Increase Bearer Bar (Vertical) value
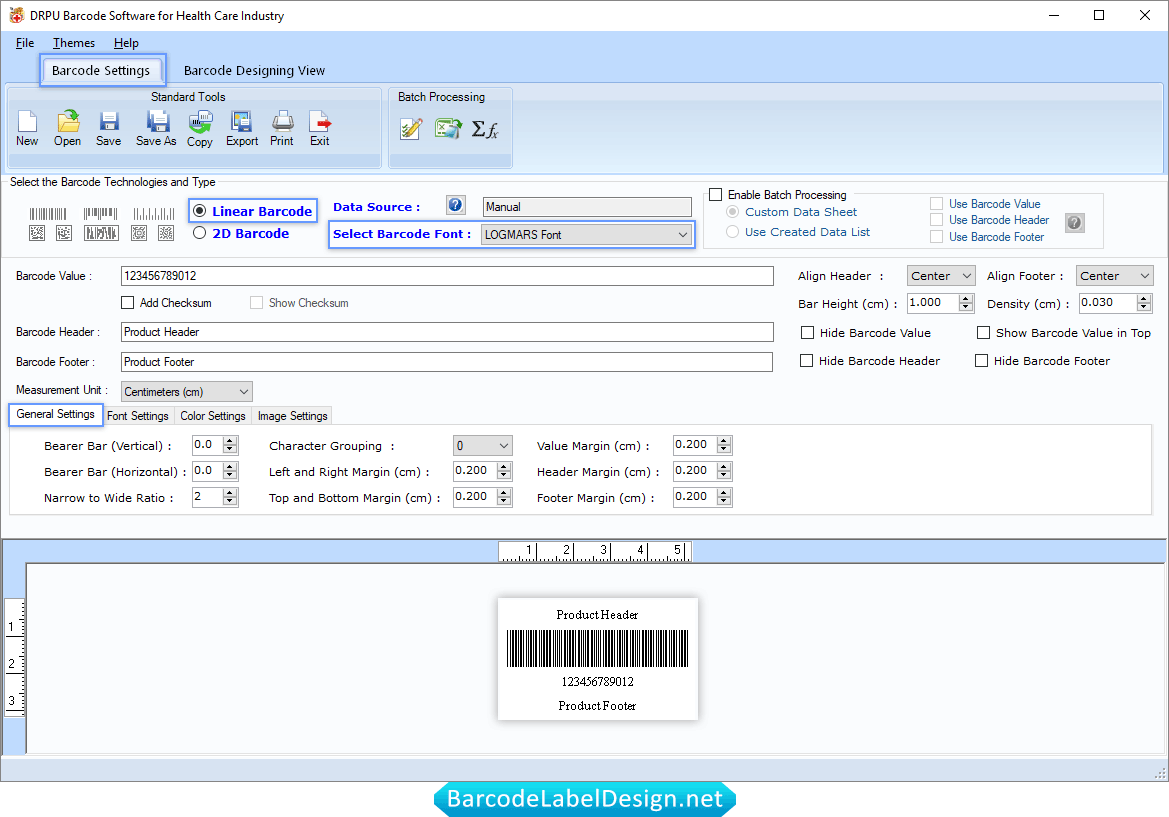 point(230,441)
